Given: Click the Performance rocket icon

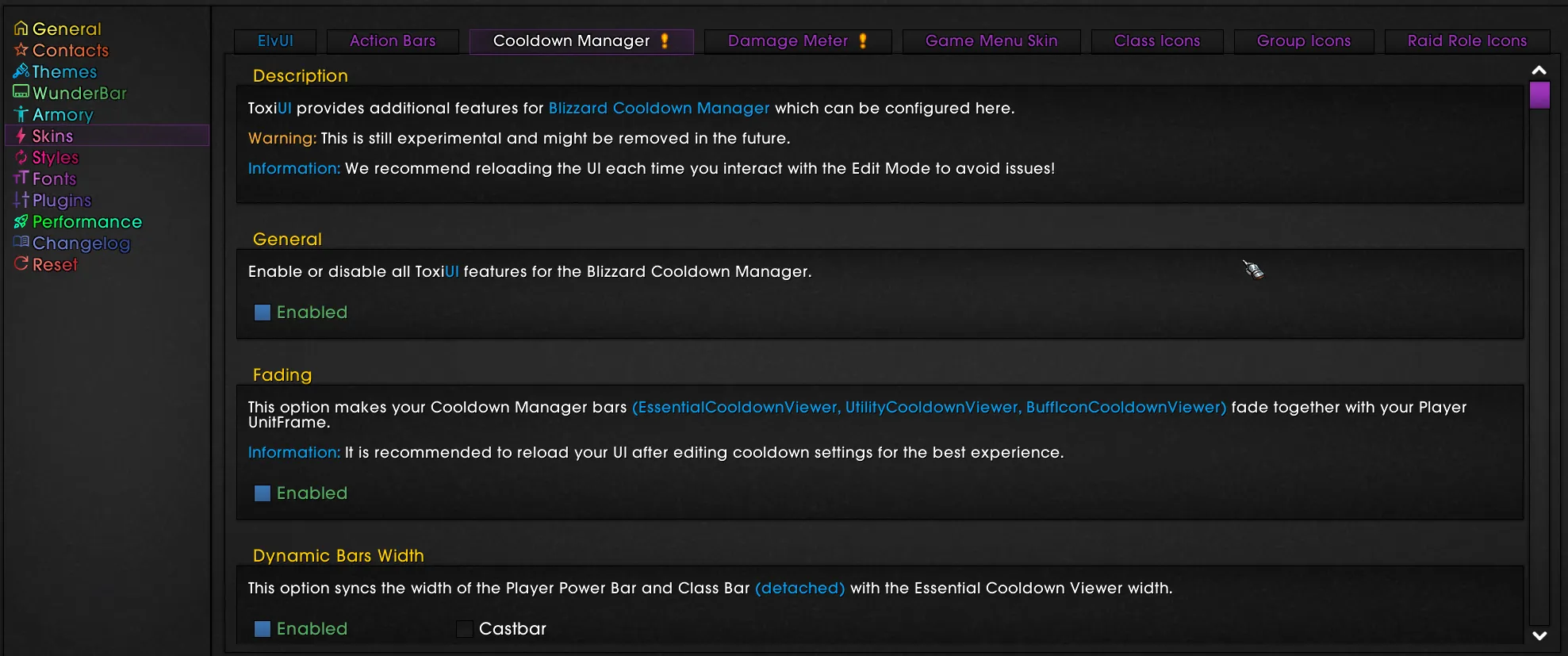Looking at the screenshot, I should (21, 221).
